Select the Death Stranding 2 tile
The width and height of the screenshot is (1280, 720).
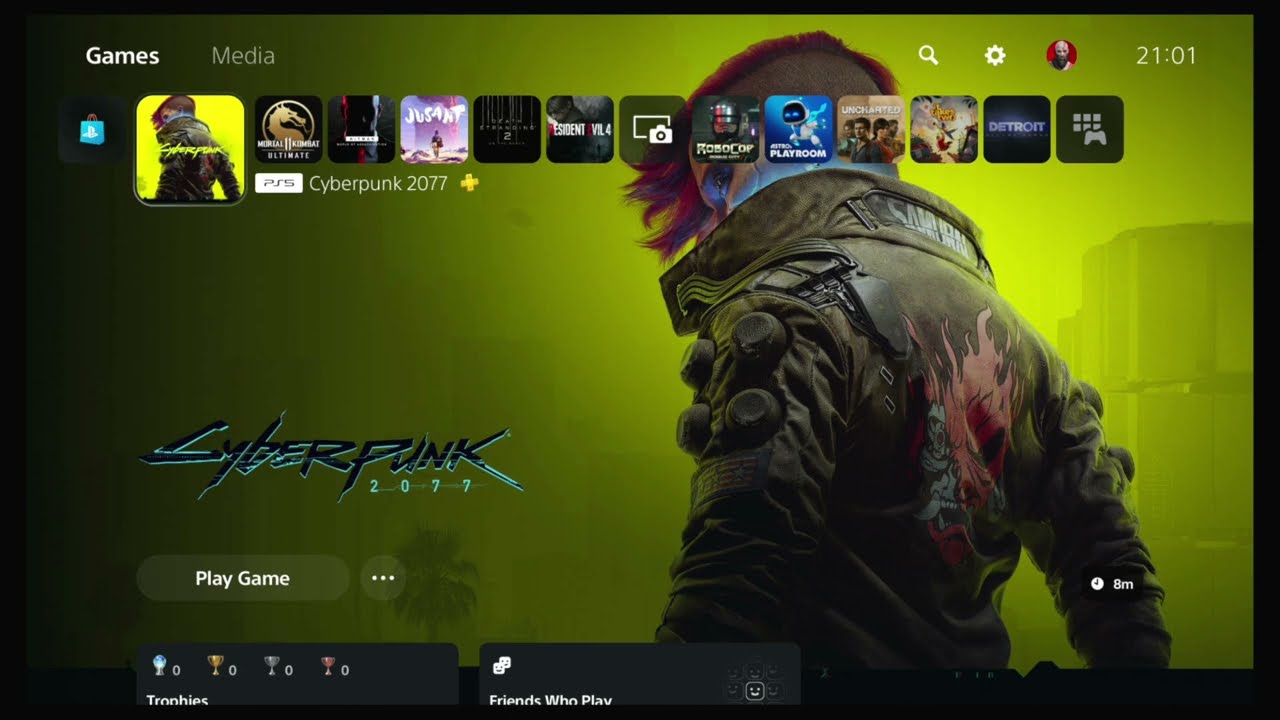point(507,129)
